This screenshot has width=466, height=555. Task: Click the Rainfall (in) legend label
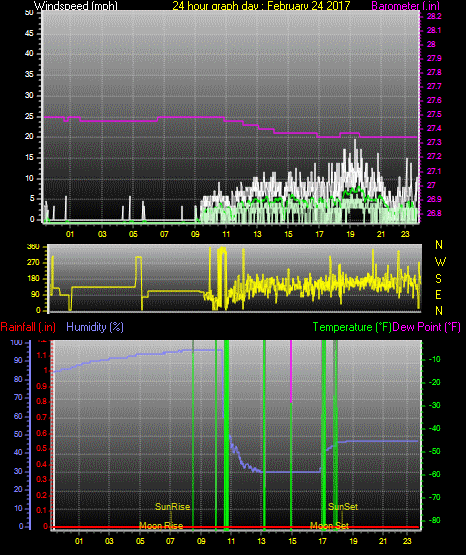click(x=28, y=327)
